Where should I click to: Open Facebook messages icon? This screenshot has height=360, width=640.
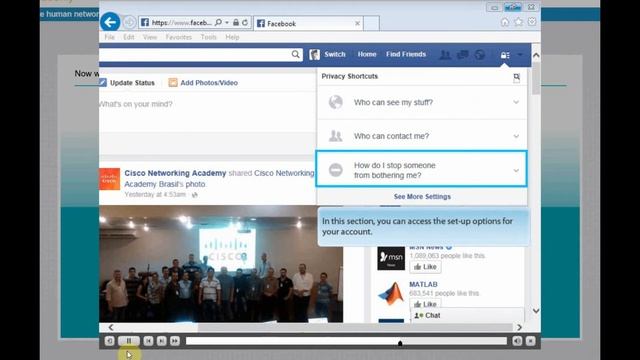pos(462,55)
